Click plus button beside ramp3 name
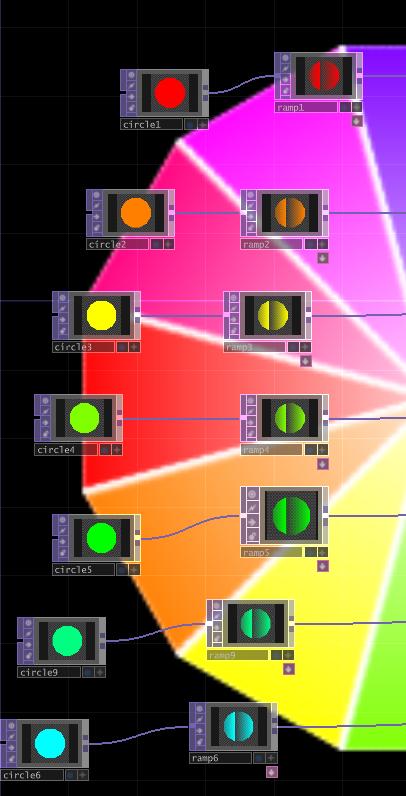This screenshot has height=796, width=406. pyautogui.click(x=305, y=347)
